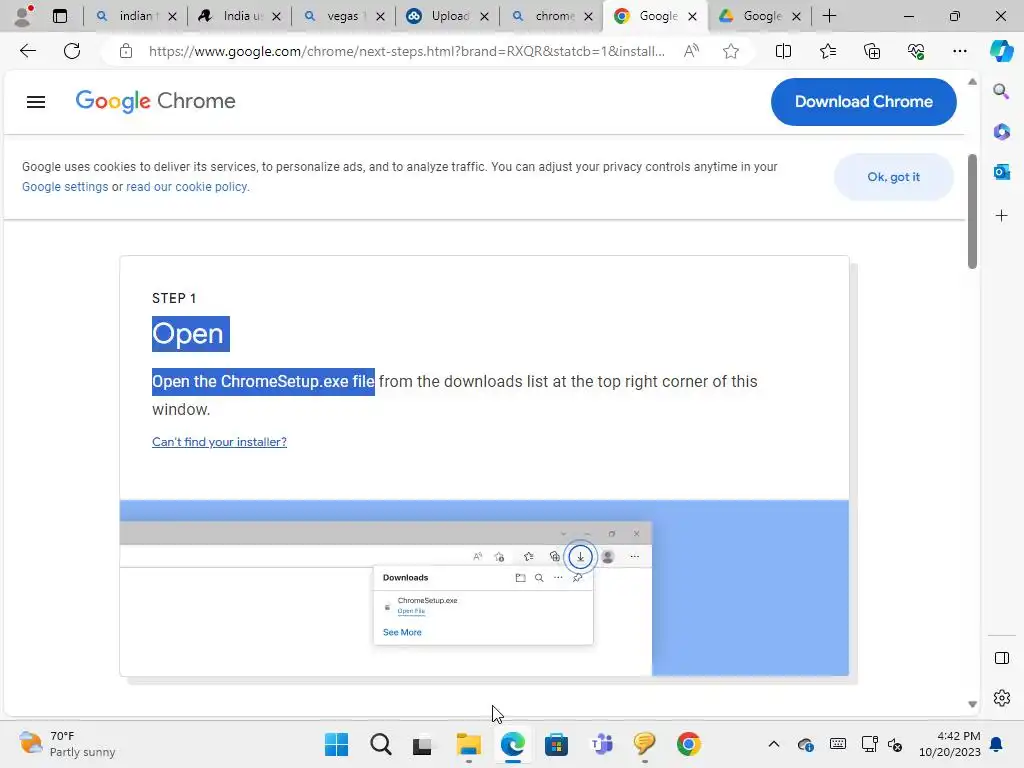Open Windows Start menu

(x=337, y=744)
